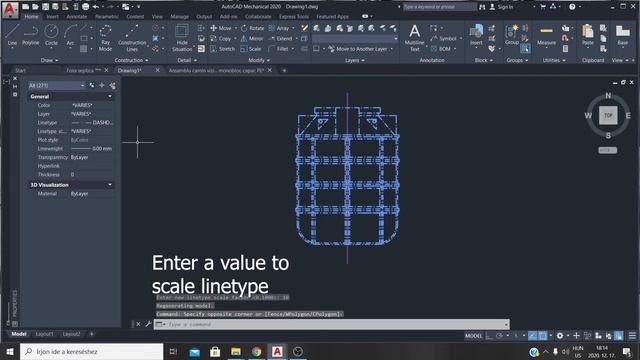Open a new drawing tab
This screenshot has width=640, height=360.
point(284,70)
